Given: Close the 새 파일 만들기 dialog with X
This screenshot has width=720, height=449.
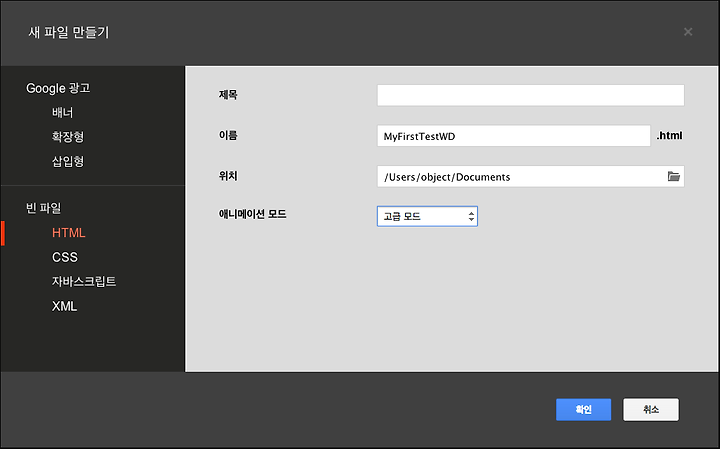Looking at the screenshot, I should click(x=688, y=32).
